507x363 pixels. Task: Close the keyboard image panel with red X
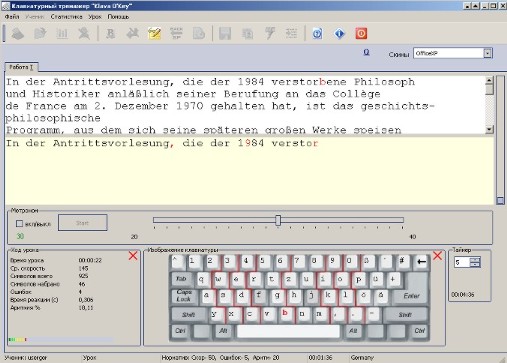(438, 256)
